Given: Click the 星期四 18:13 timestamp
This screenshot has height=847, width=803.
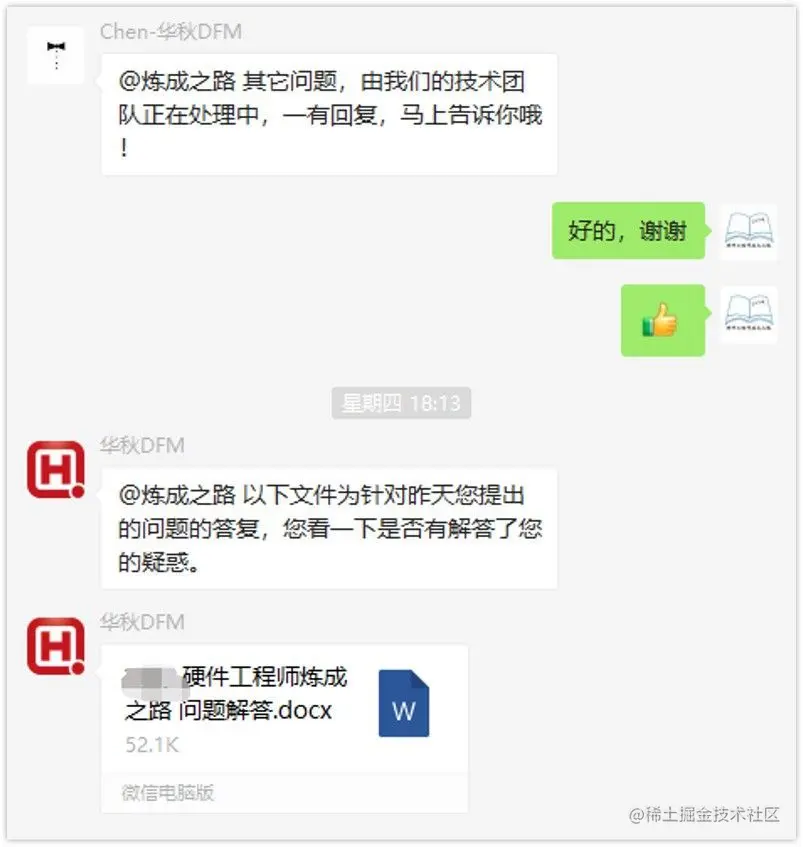Looking at the screenshot, I should coord(401,403).
